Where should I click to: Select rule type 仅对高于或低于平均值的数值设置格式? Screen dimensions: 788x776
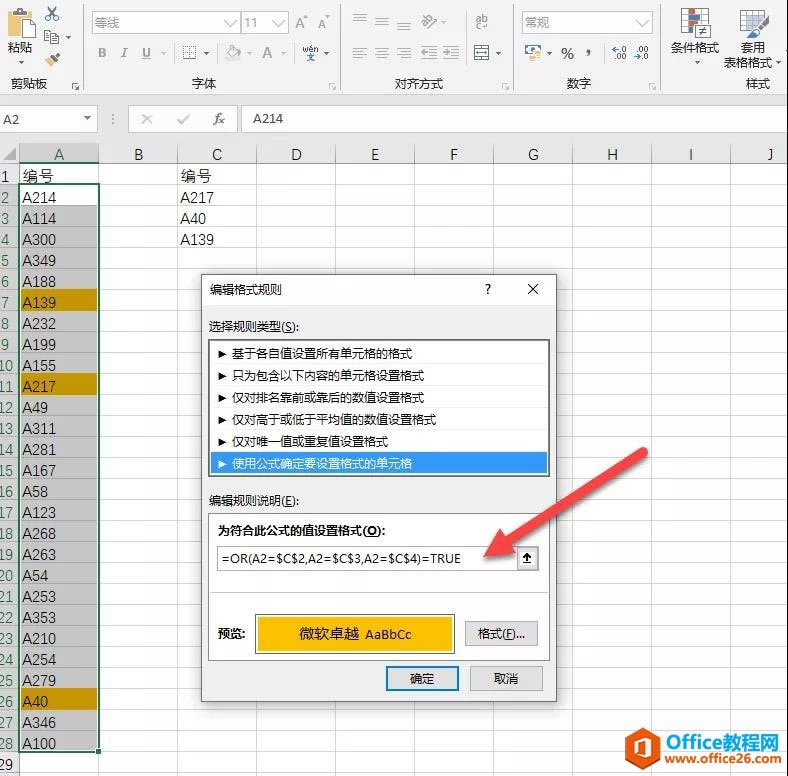coord(379,420)
